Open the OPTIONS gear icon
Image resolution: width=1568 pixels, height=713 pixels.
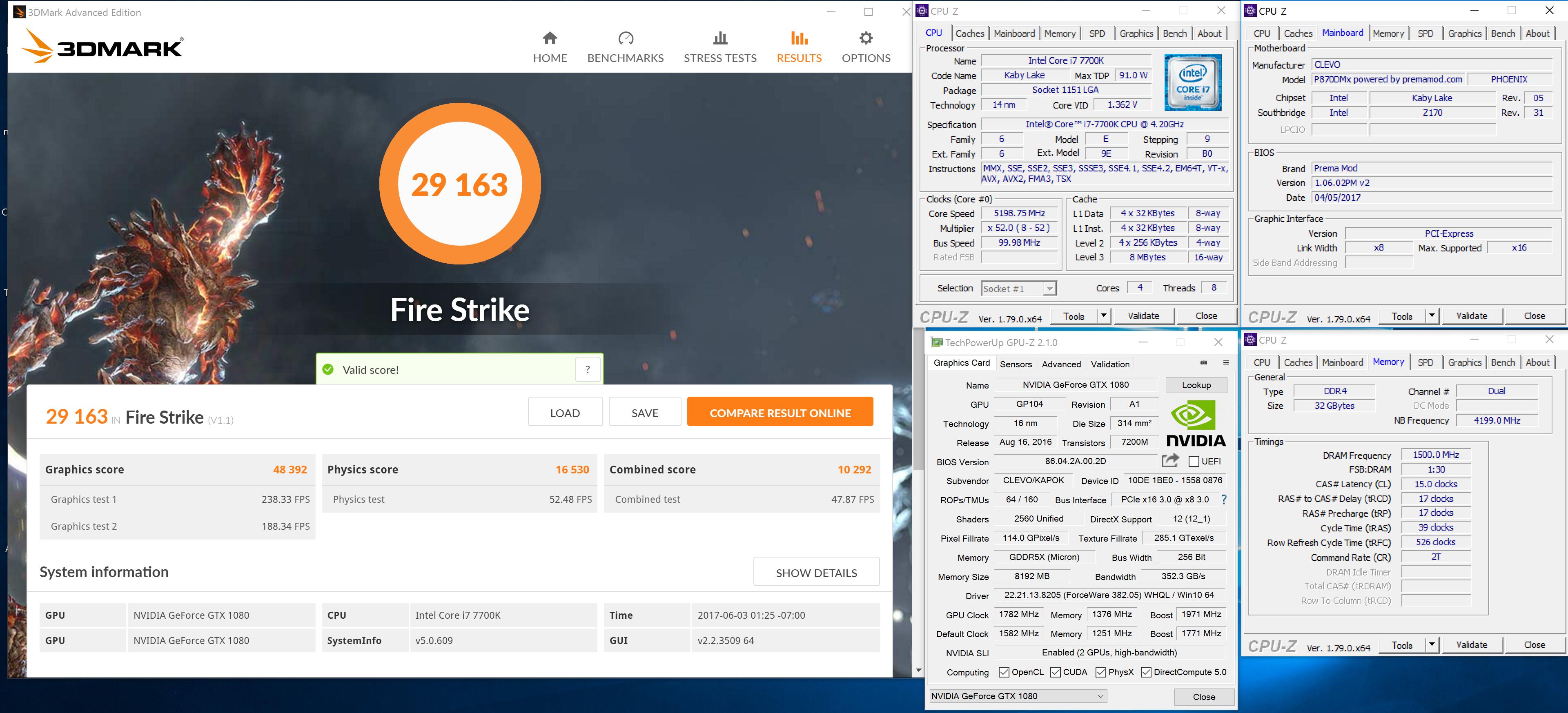click(866, 38)
